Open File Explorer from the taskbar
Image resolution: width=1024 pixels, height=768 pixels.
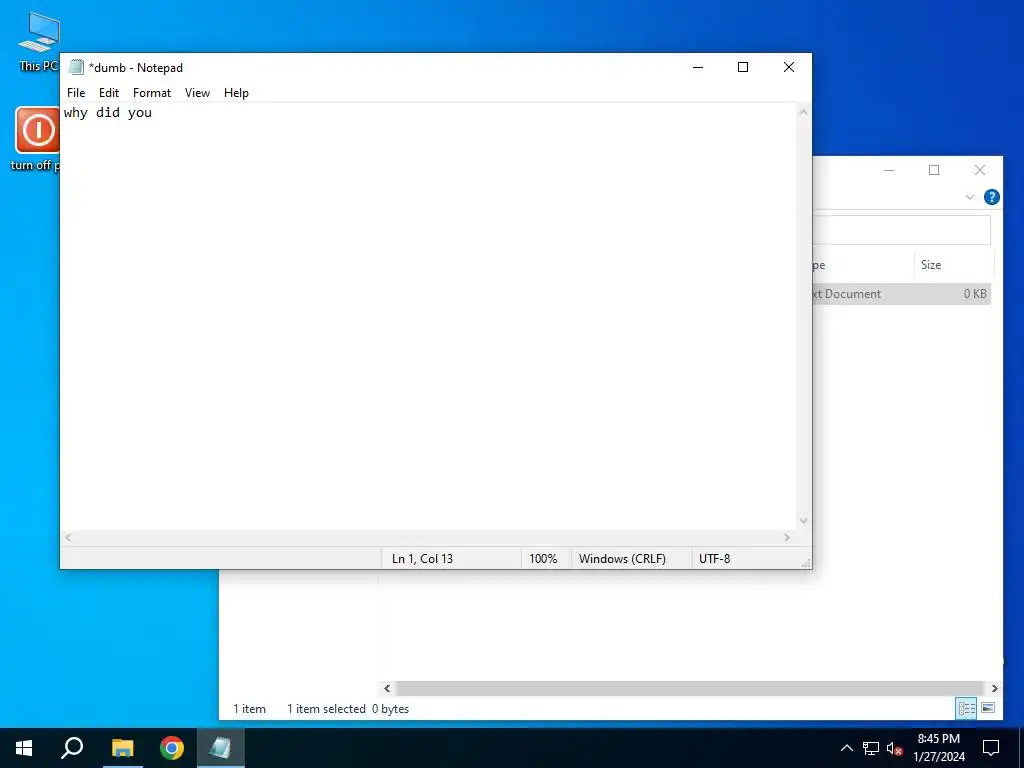pos(122,748)
